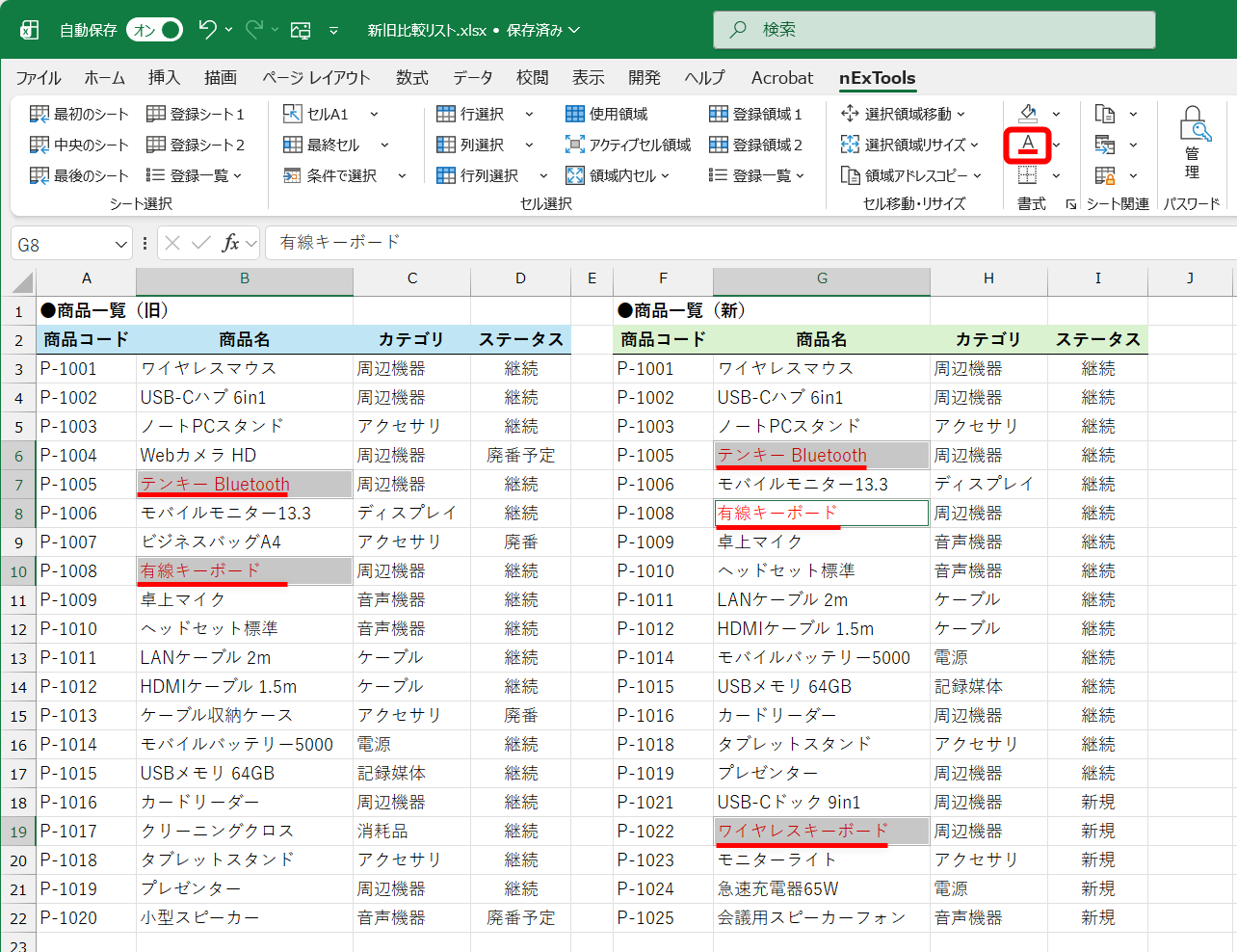Toggle the 自動保存 switch off
Image resolution: width=1237 pixels, height=952 pixels.
coord(154,30)
